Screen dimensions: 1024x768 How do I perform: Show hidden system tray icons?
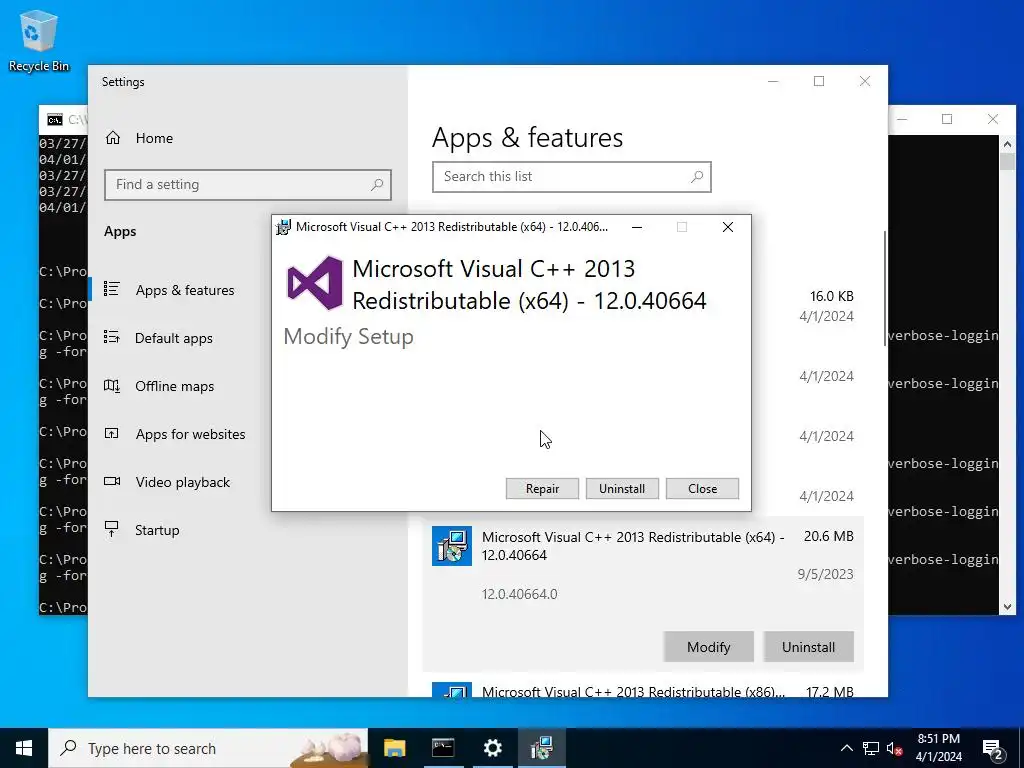(x=846, y=748)
